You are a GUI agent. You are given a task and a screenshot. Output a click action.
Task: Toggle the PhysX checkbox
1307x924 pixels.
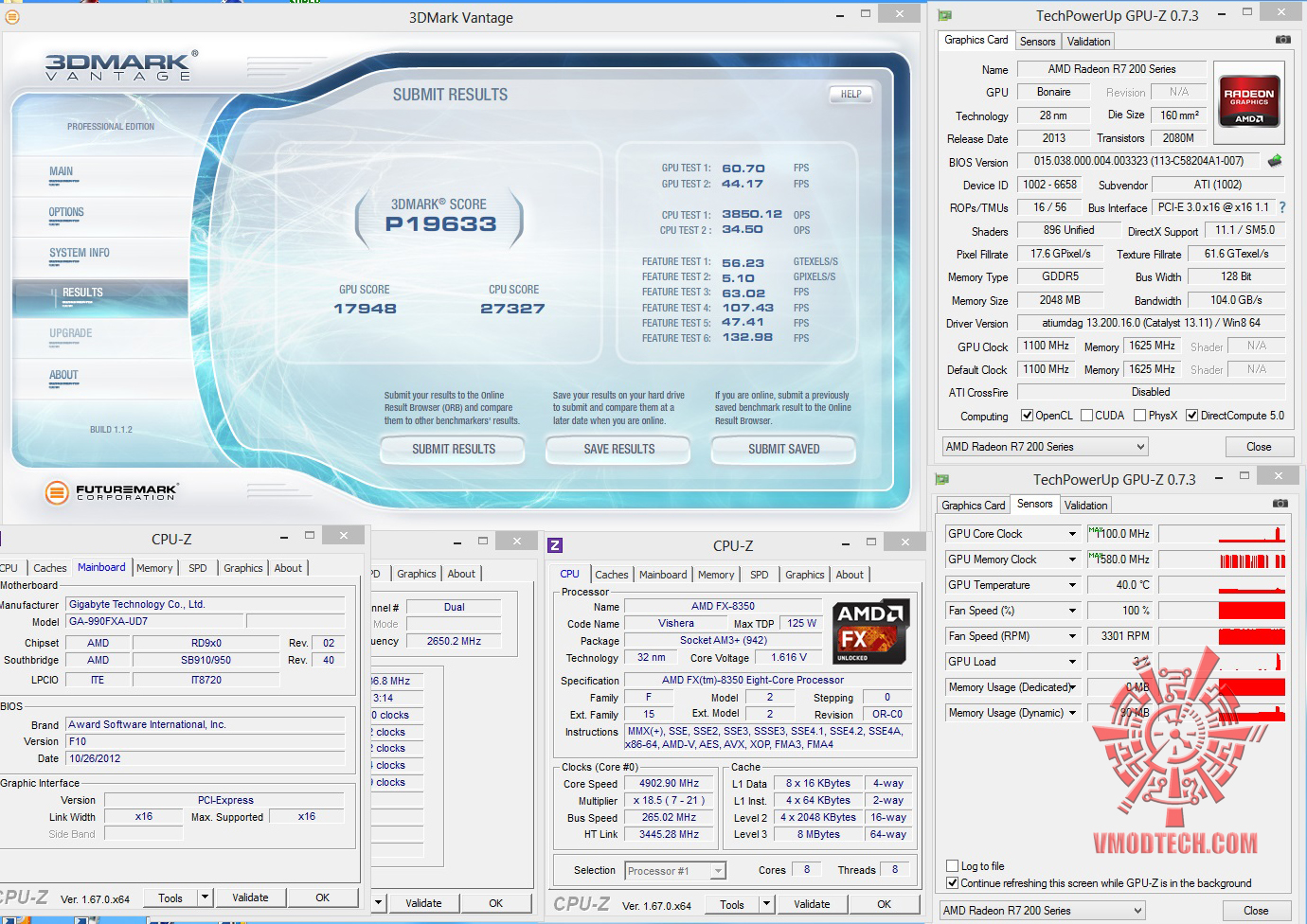[1139, 416]
